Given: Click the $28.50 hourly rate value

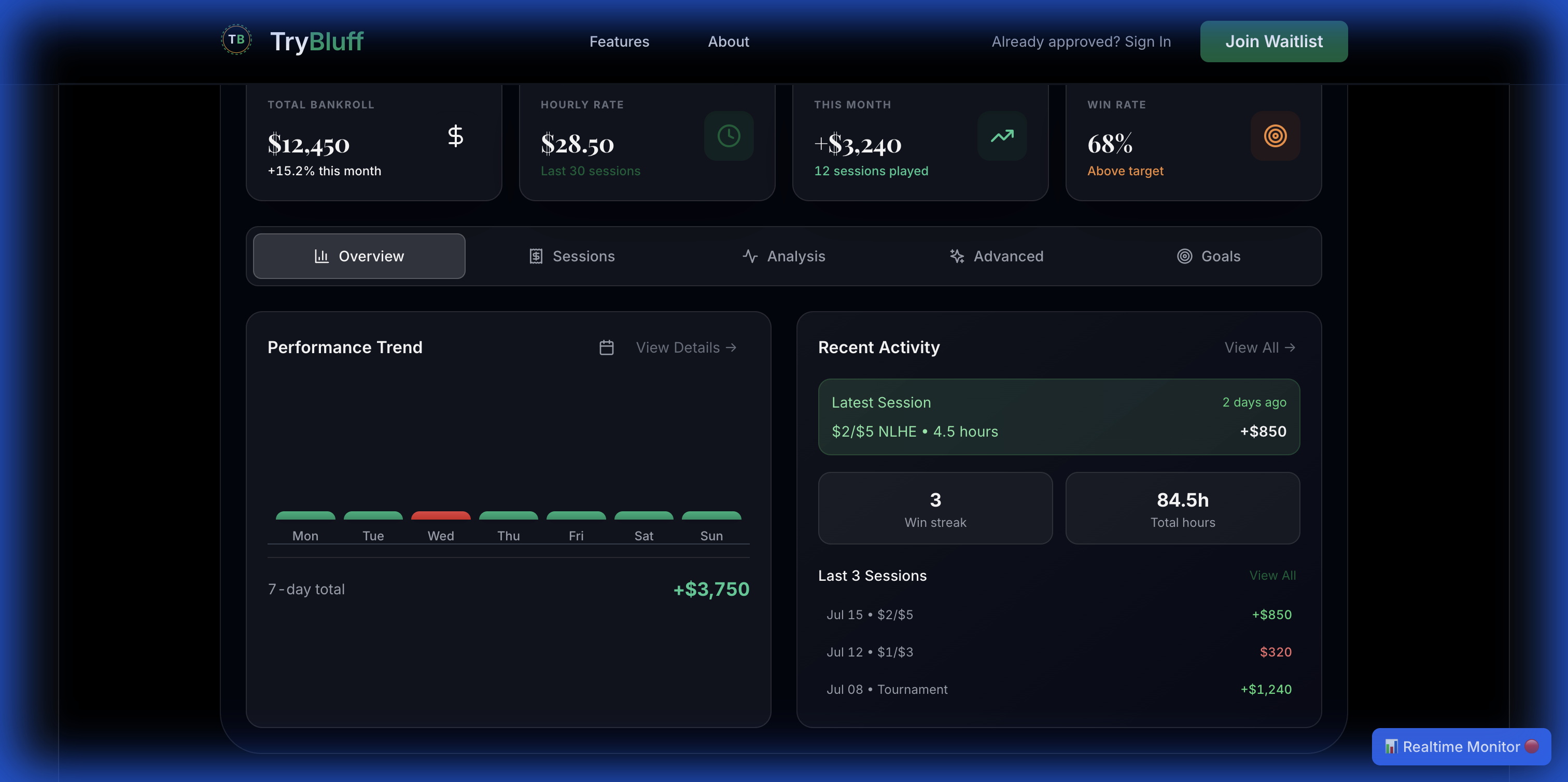Looking at the screenshot, I should tap(577, 144).
